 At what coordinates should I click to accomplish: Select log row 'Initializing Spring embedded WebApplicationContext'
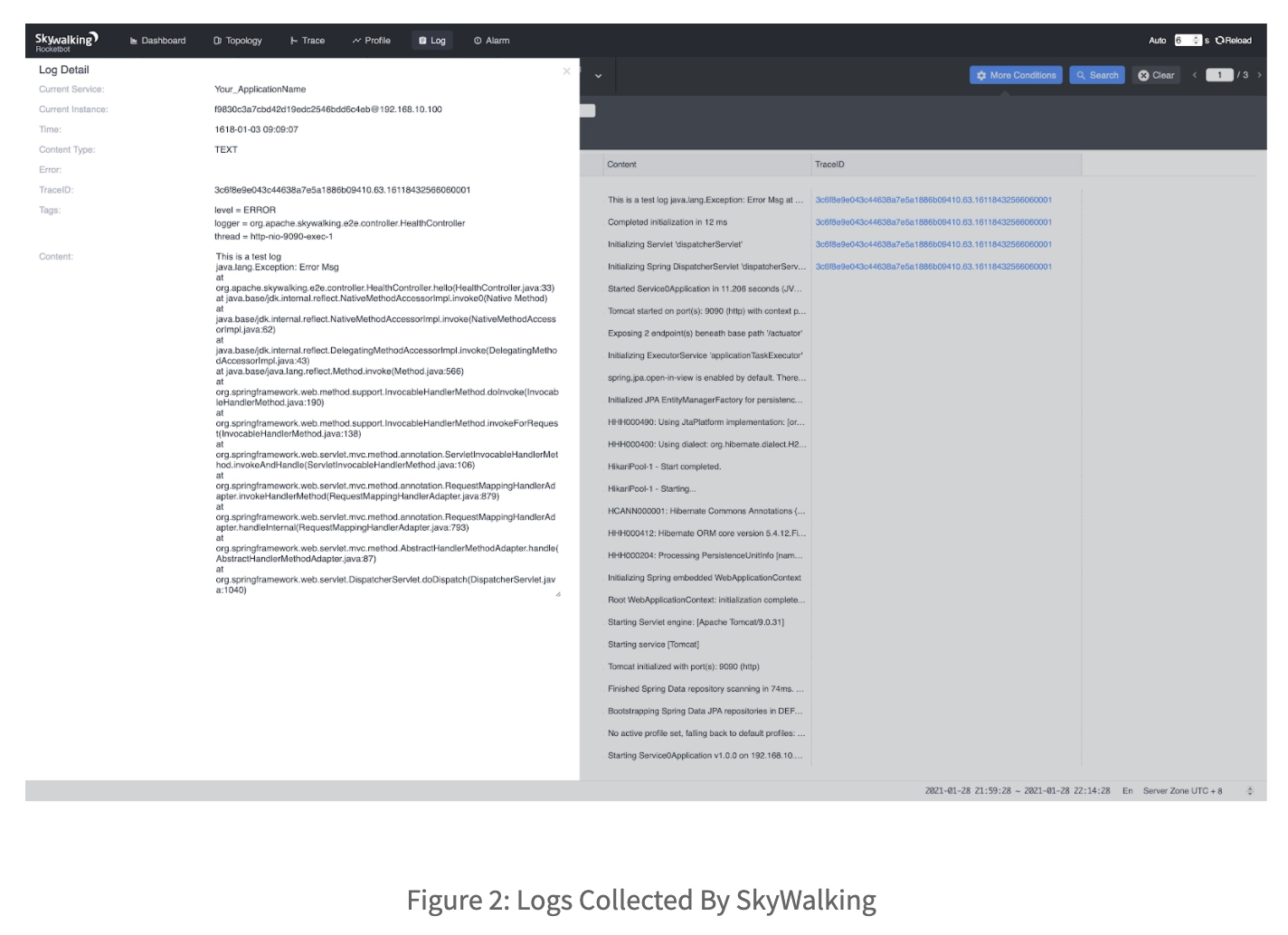click(705, 578)
